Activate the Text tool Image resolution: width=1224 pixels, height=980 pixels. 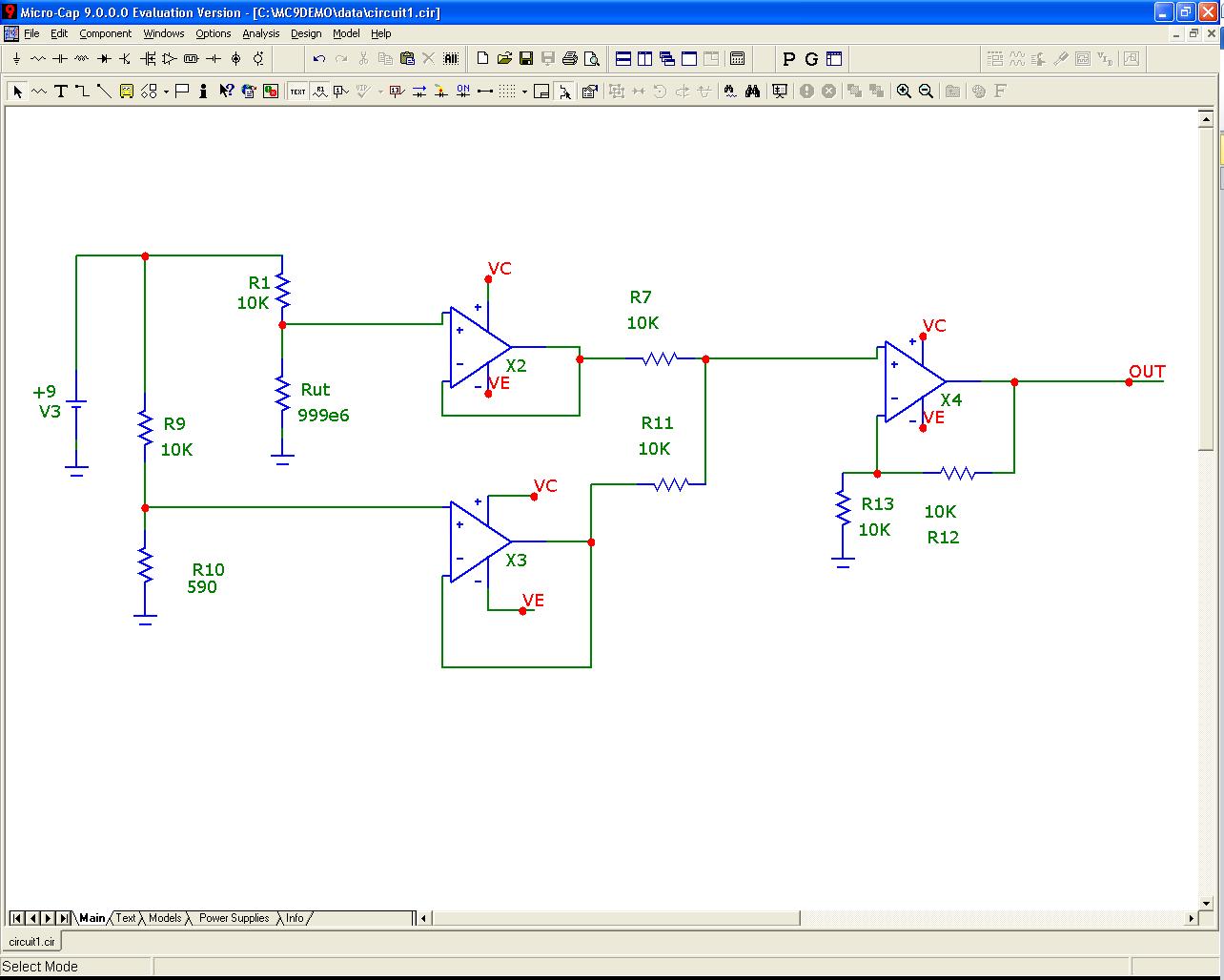pos(60,92)
